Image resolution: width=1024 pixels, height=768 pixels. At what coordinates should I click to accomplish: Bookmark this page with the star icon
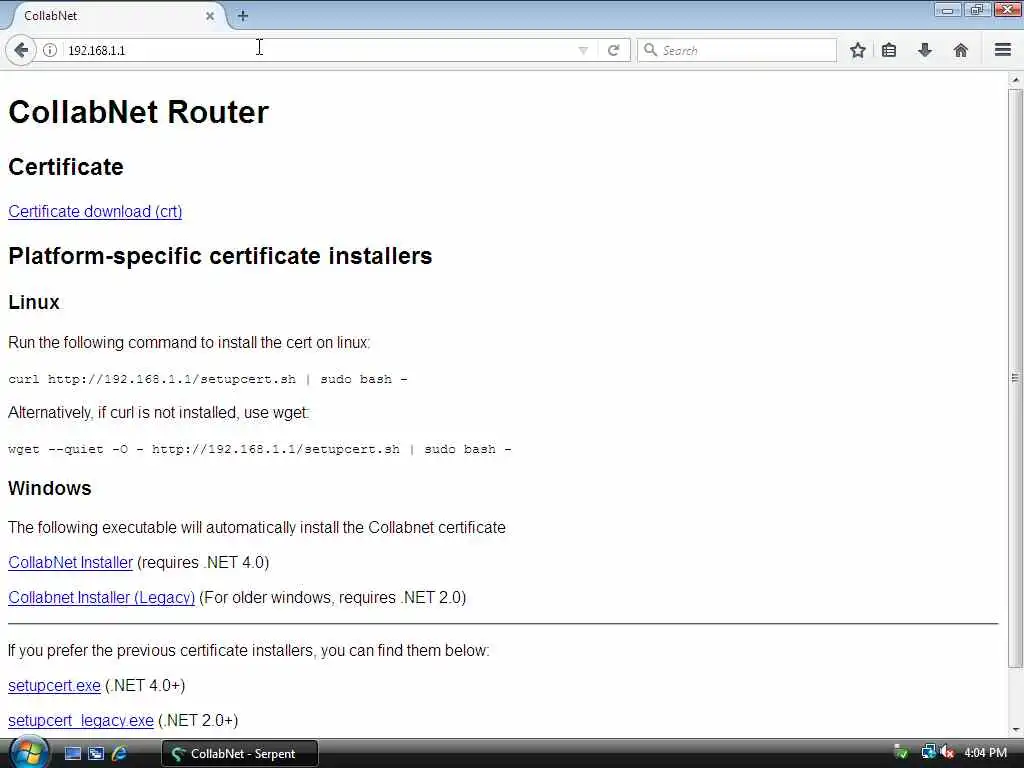pos(857,50)
